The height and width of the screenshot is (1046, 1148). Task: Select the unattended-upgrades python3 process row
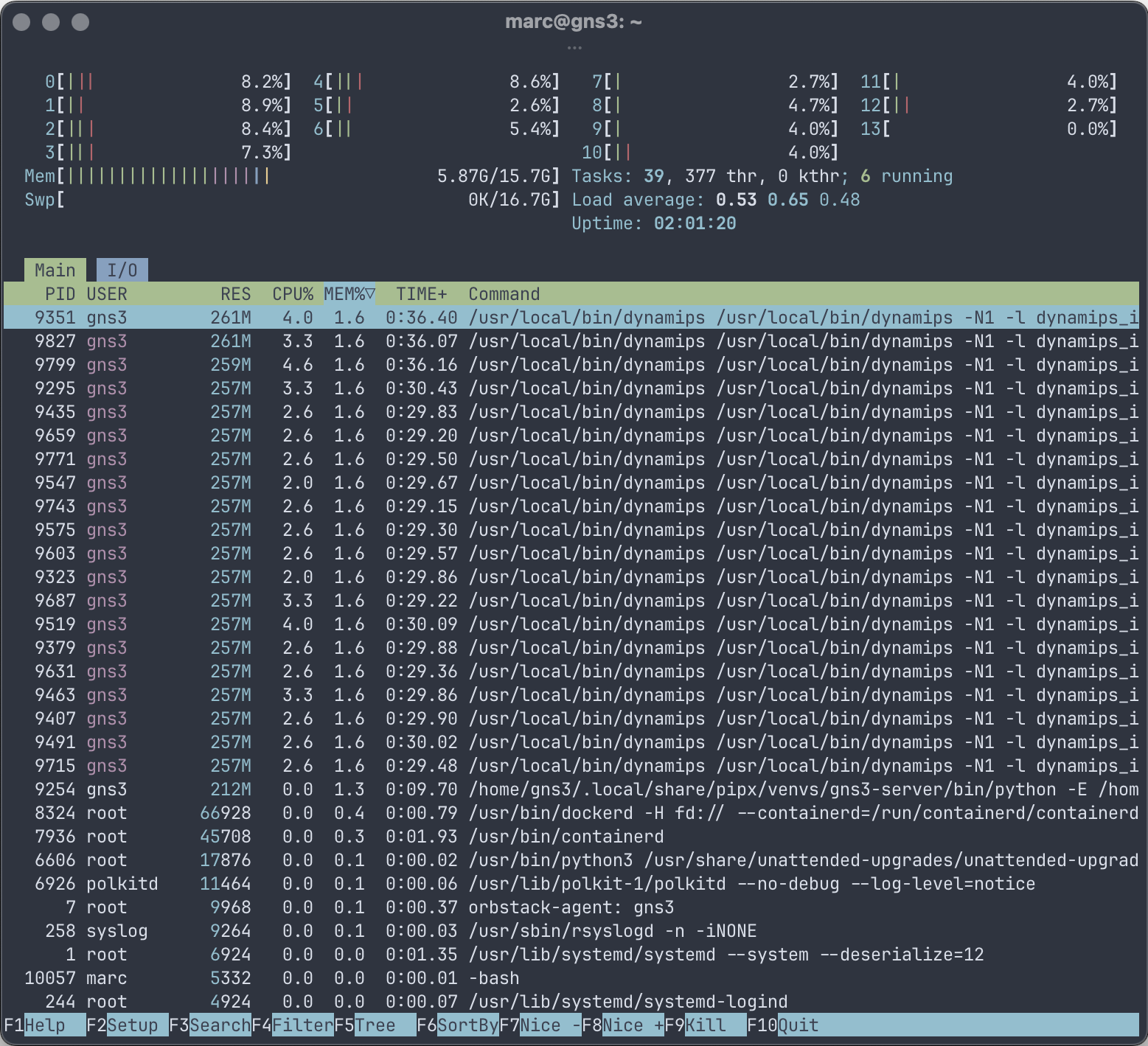click(x=571, y=860)
